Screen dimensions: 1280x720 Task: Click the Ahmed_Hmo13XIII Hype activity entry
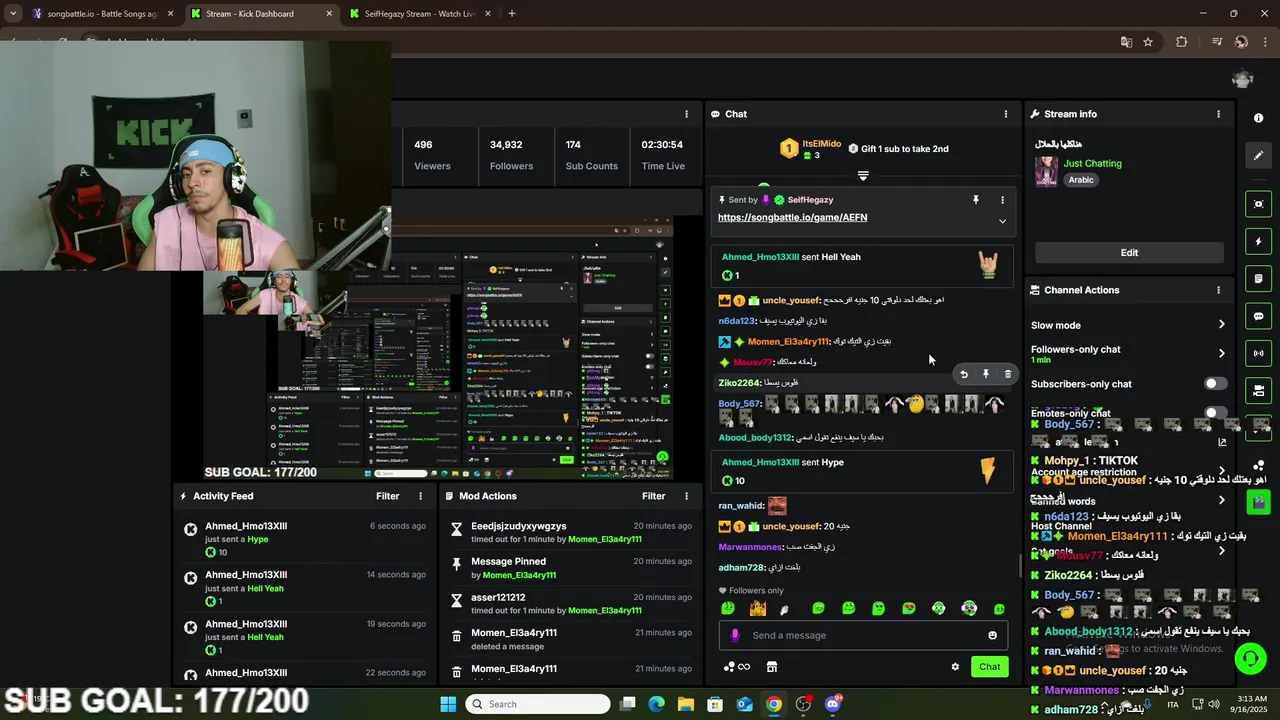pos(305,539)
